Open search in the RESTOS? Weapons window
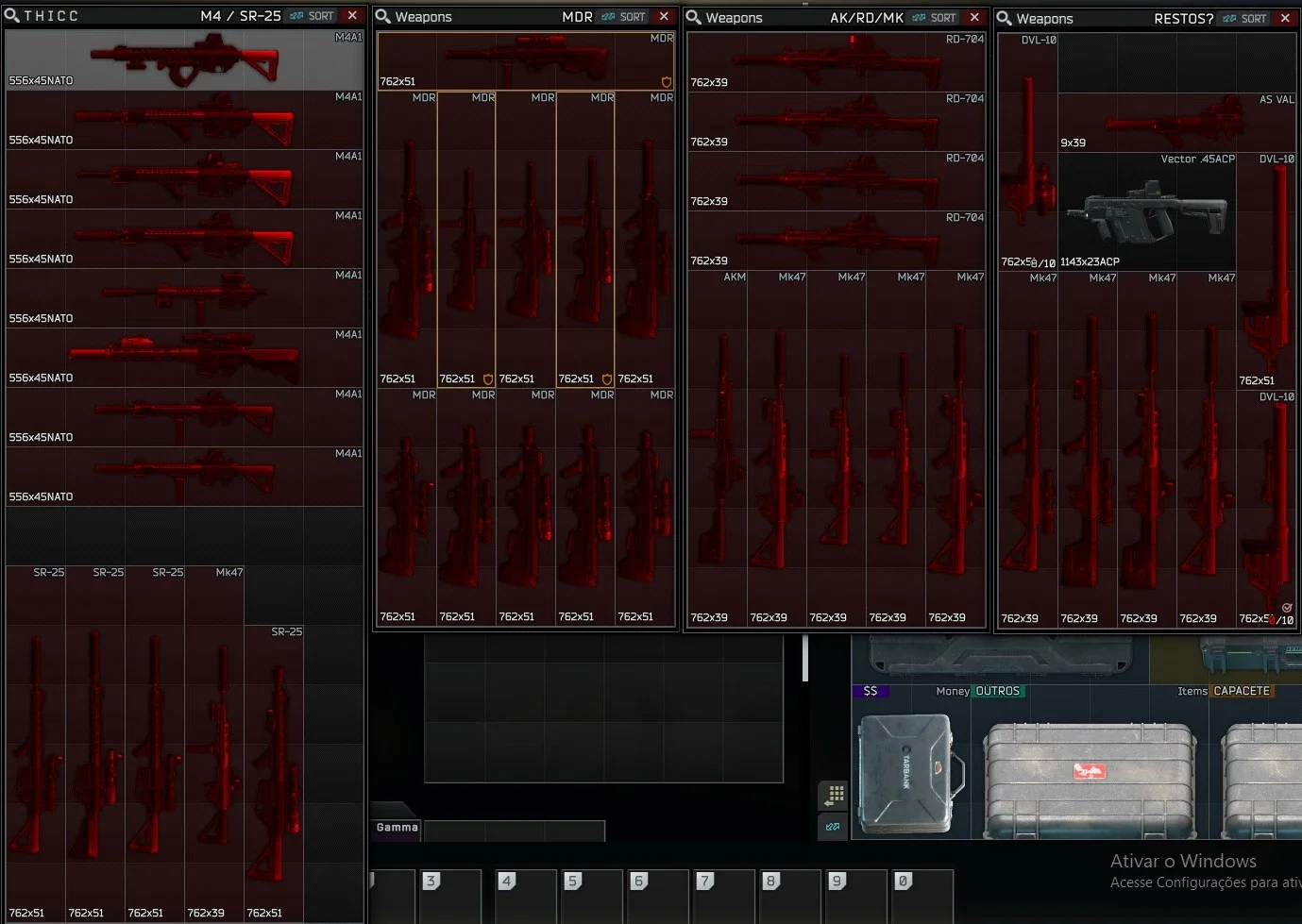Screen dimensions: 1302x924 point(1004,19)
